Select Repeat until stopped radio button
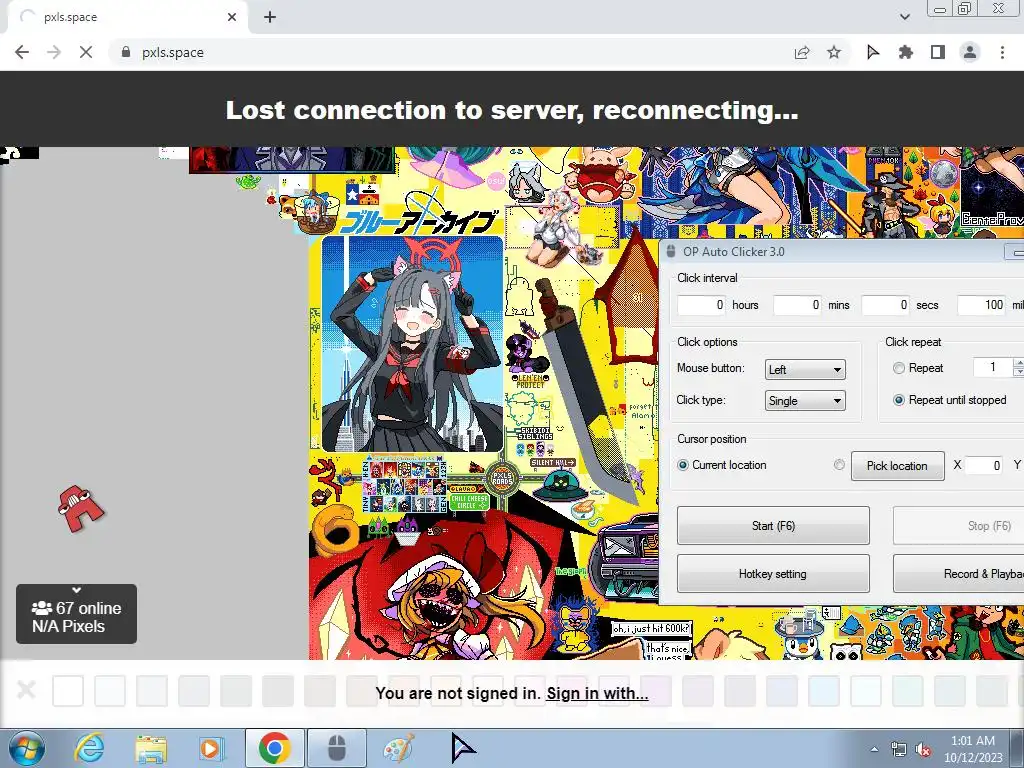The image size is (1024, 768). (899, 400)
